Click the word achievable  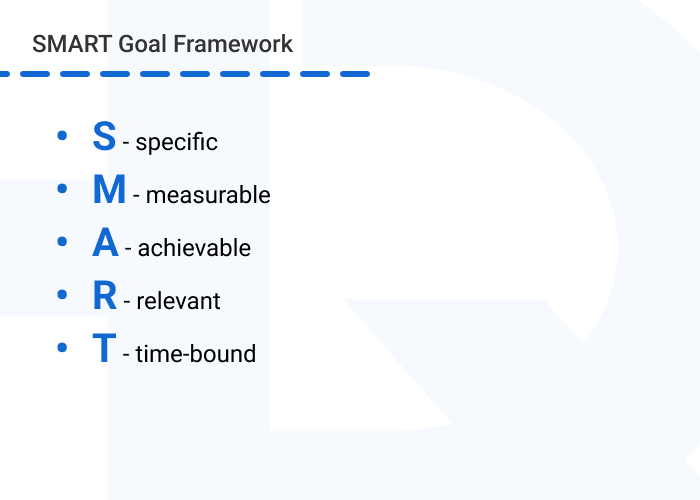[194, 248]
